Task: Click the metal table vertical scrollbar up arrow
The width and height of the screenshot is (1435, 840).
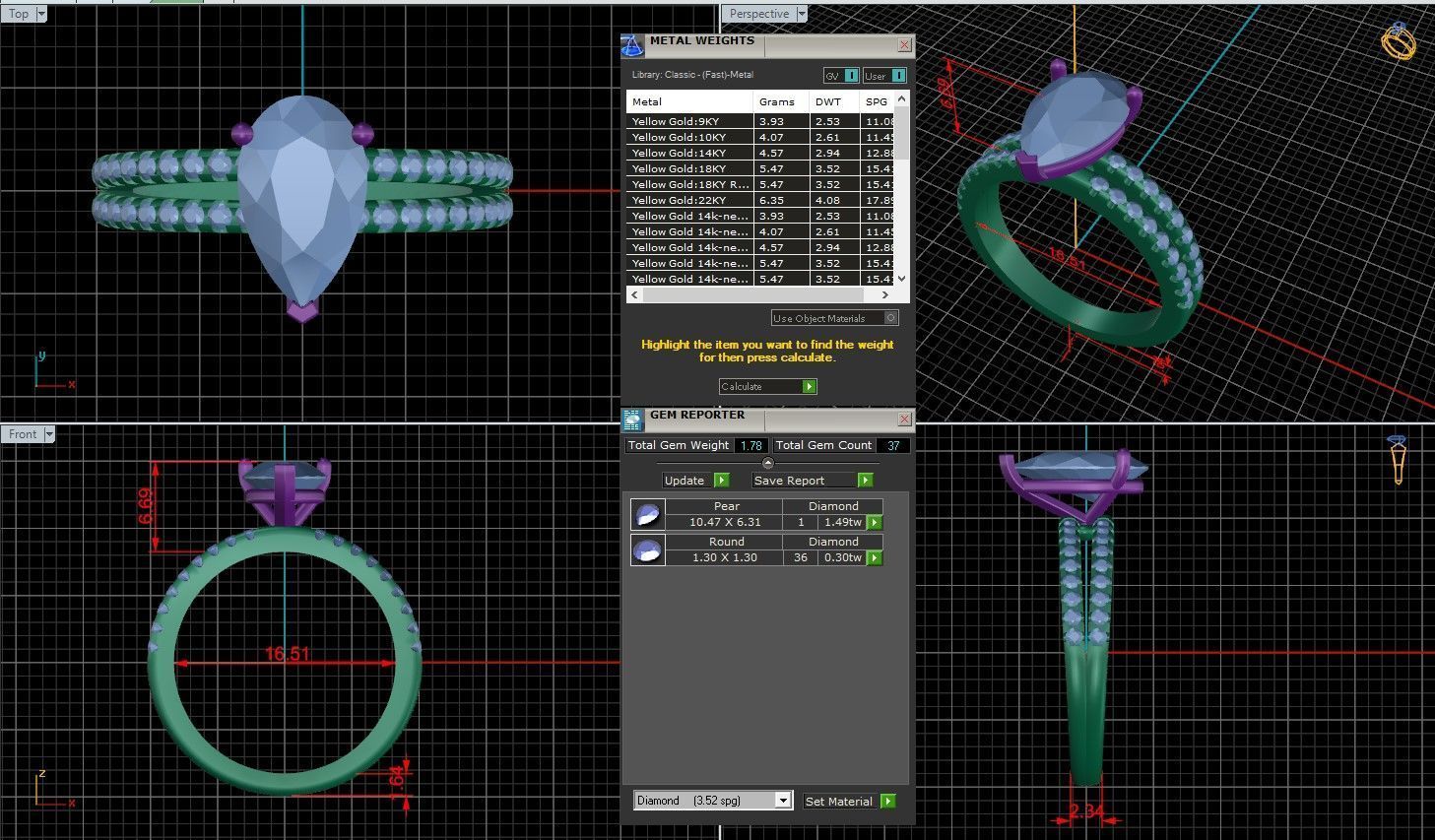Action: point(901,99)
